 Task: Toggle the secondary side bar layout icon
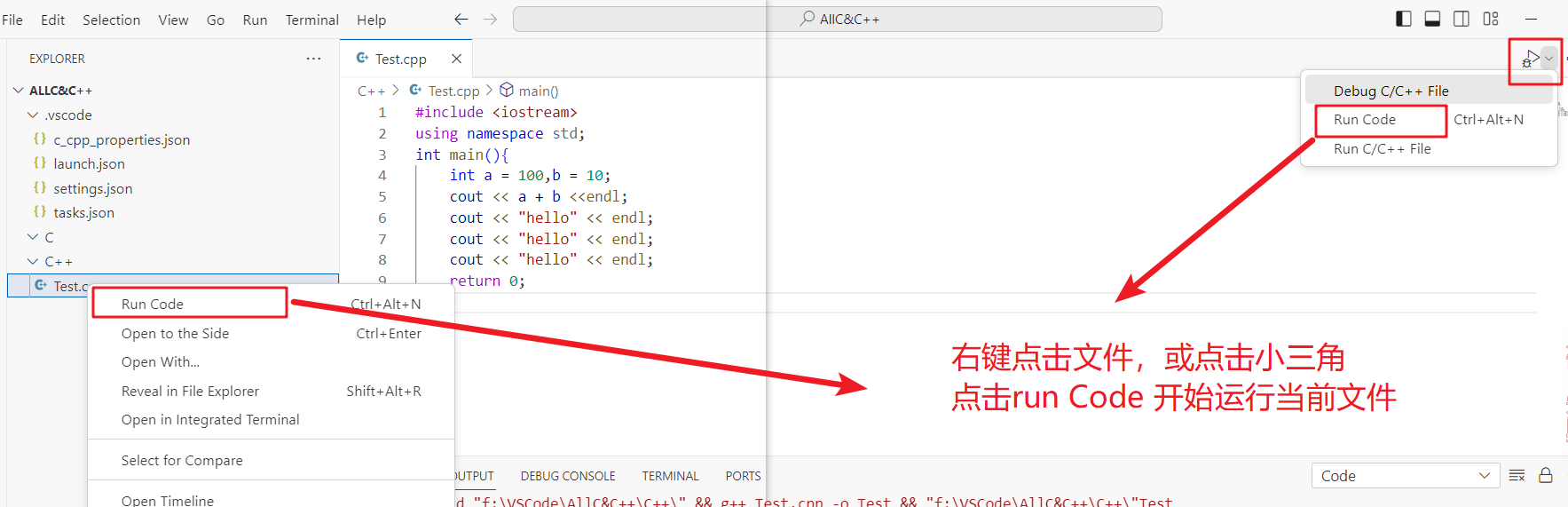tap(1462, 19)
